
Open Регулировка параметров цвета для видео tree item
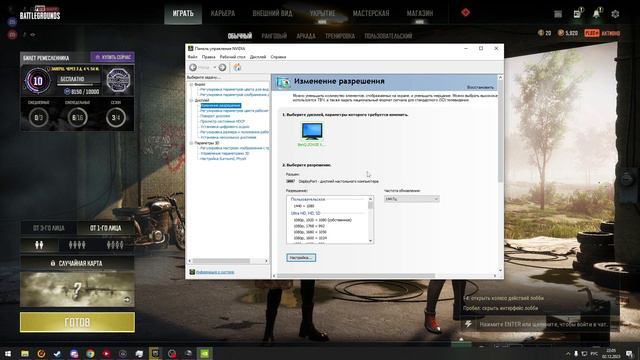coord(234,89)
